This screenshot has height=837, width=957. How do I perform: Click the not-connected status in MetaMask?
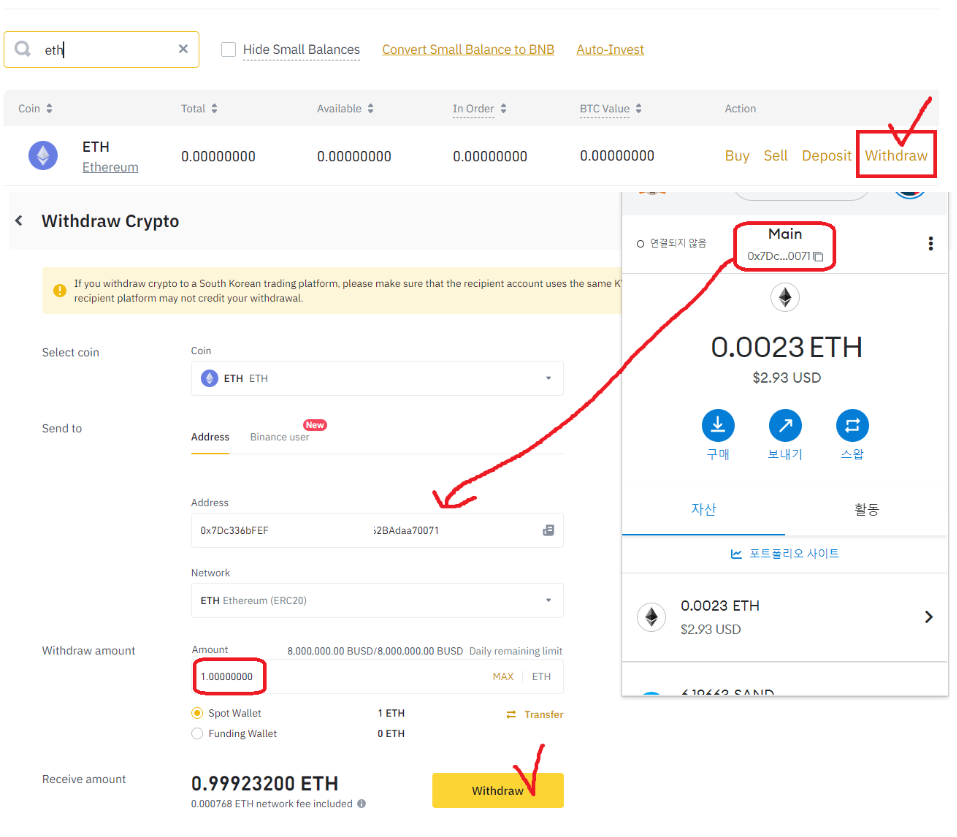(x=671, y=244)
